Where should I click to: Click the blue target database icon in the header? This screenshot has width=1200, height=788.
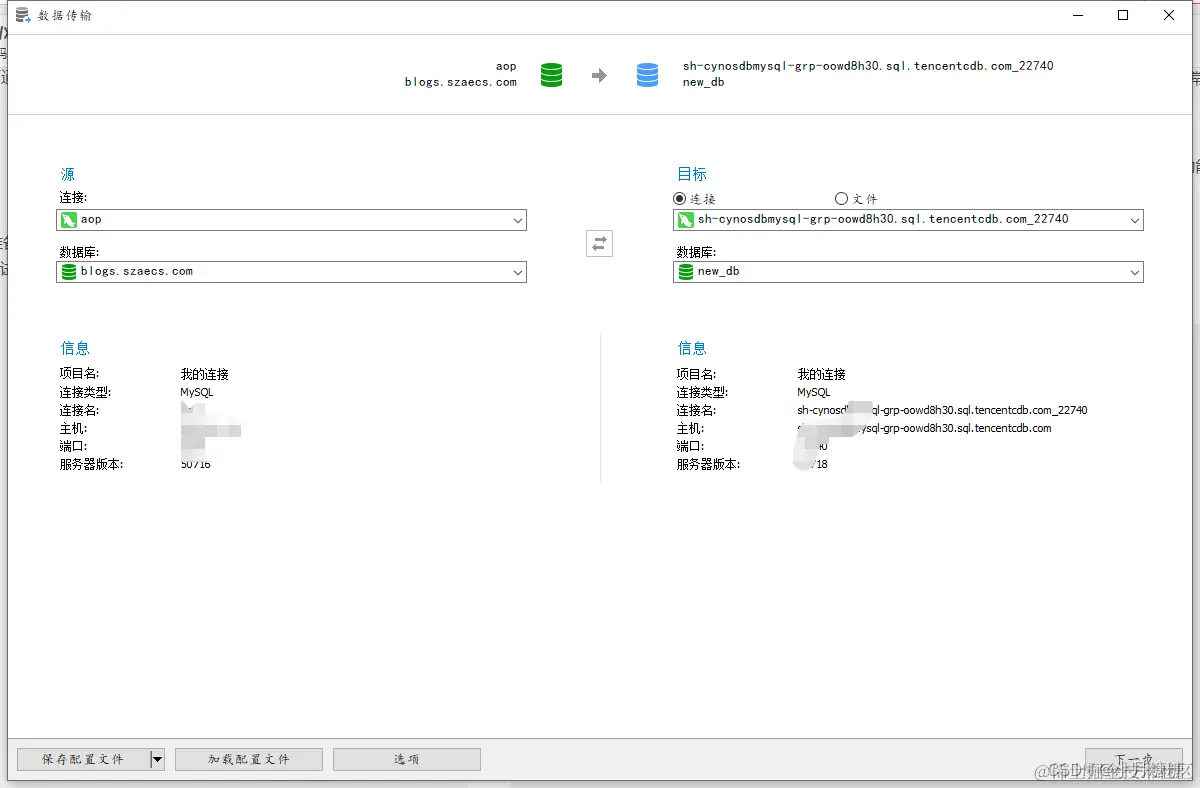(x=647, y=74)
